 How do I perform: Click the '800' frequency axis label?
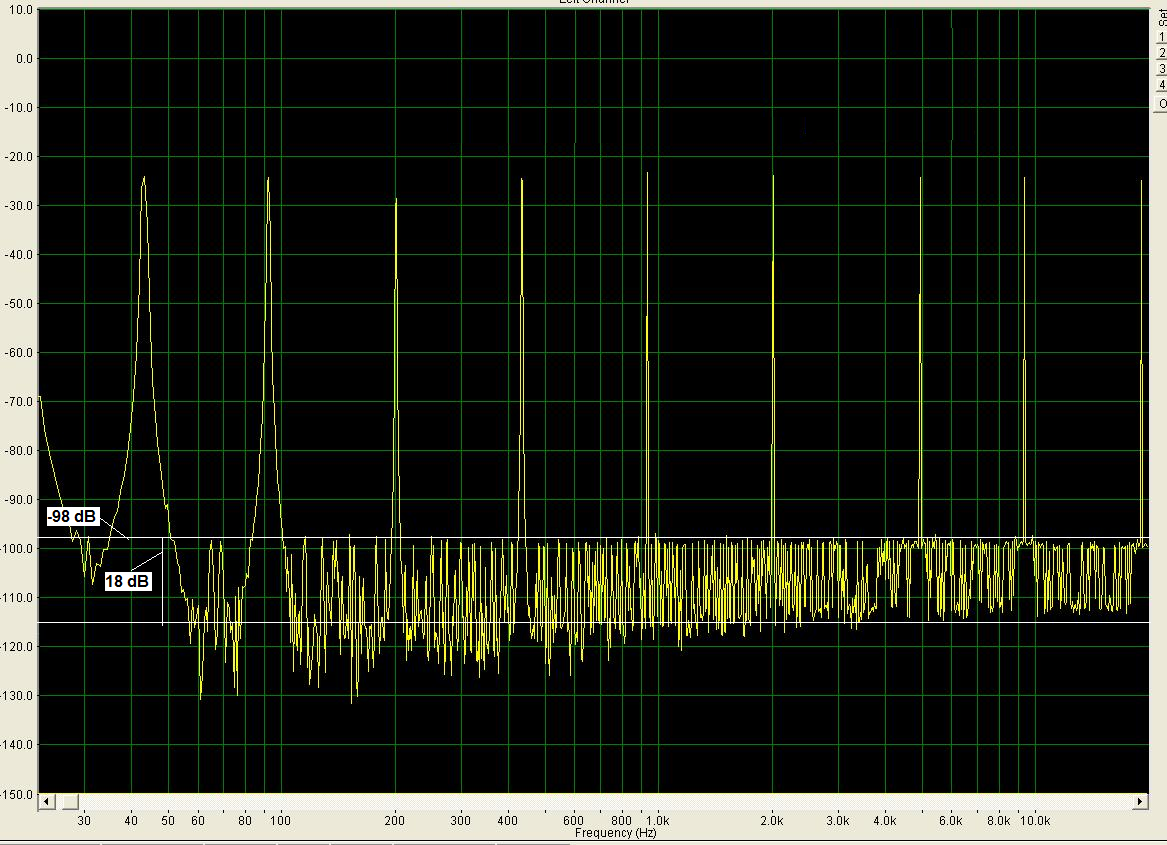[621, 820]
